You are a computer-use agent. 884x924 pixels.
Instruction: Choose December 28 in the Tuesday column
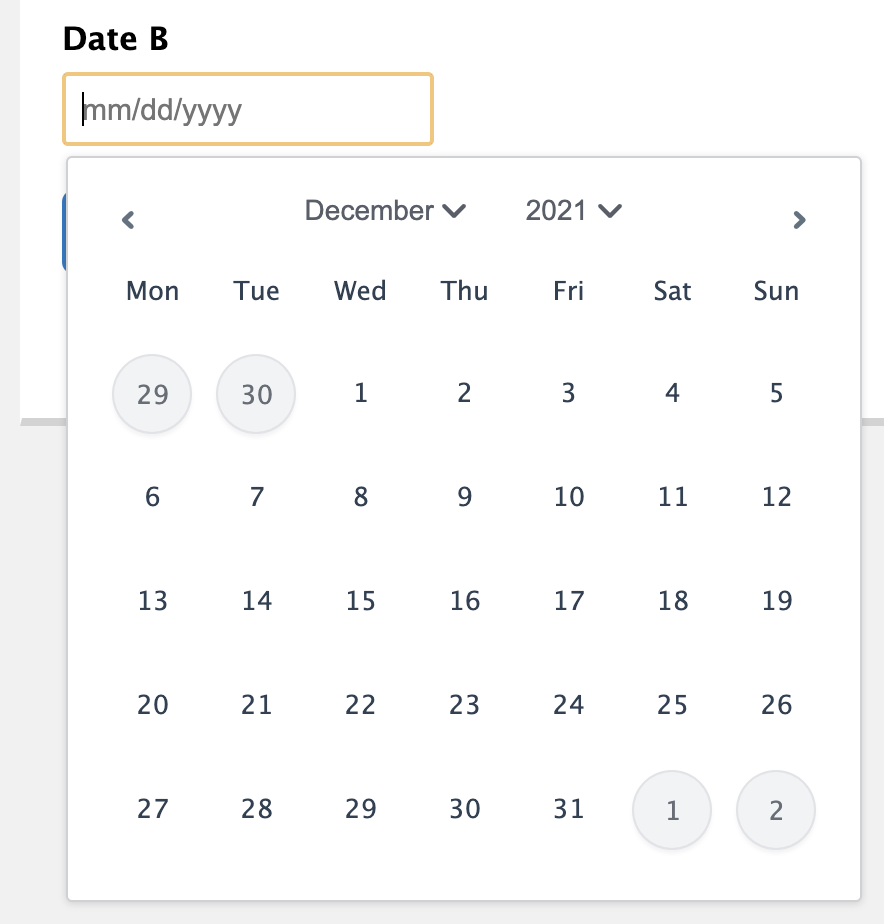(x=256, y=810)
